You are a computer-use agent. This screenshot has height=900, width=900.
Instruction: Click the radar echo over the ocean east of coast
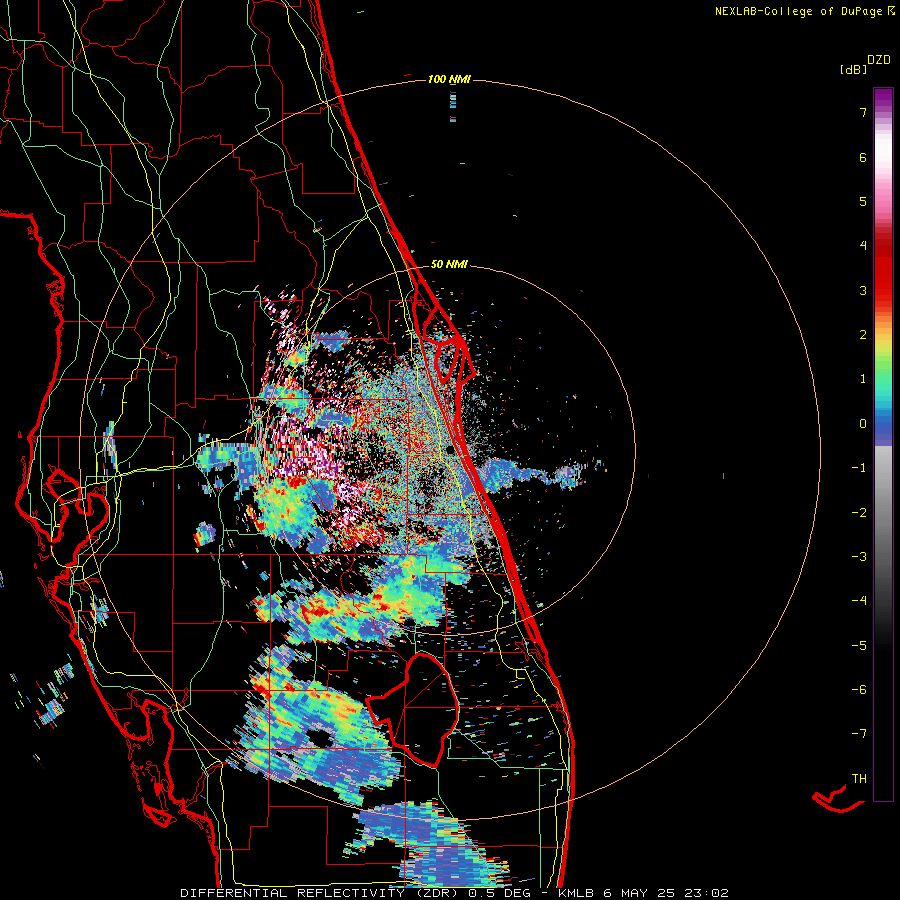pos(531,474)
